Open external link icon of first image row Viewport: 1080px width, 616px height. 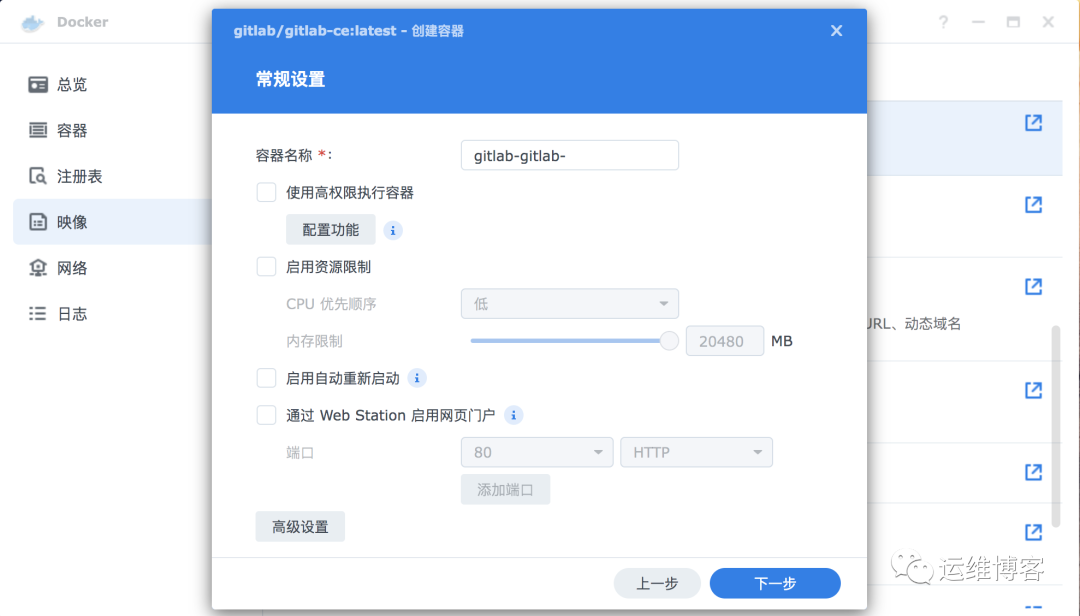click(1033, 123)
